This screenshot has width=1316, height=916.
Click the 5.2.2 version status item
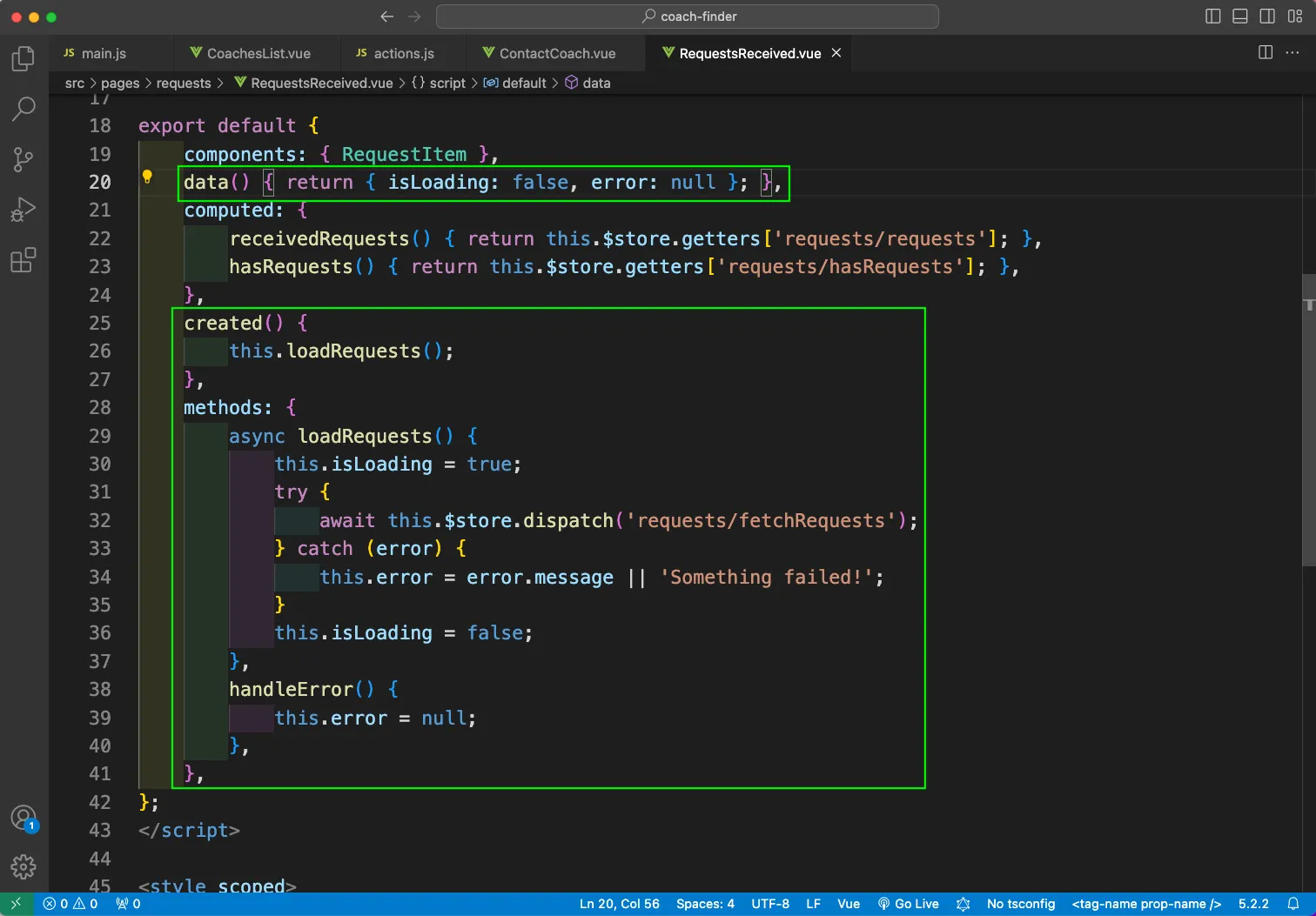[x=1253, y=904]
